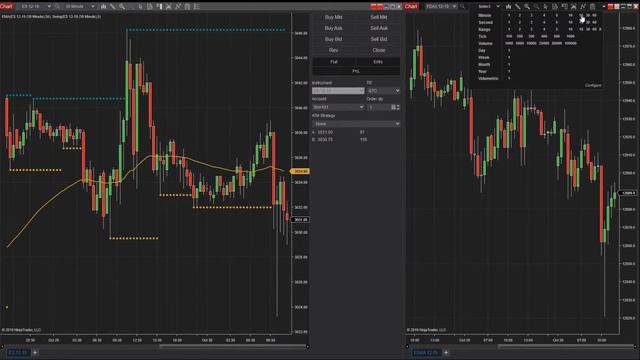Viewport: 640px width, 360px height.
Task: Open TIF dropdown in Chart Trader
Action: [x=383, y=91]
